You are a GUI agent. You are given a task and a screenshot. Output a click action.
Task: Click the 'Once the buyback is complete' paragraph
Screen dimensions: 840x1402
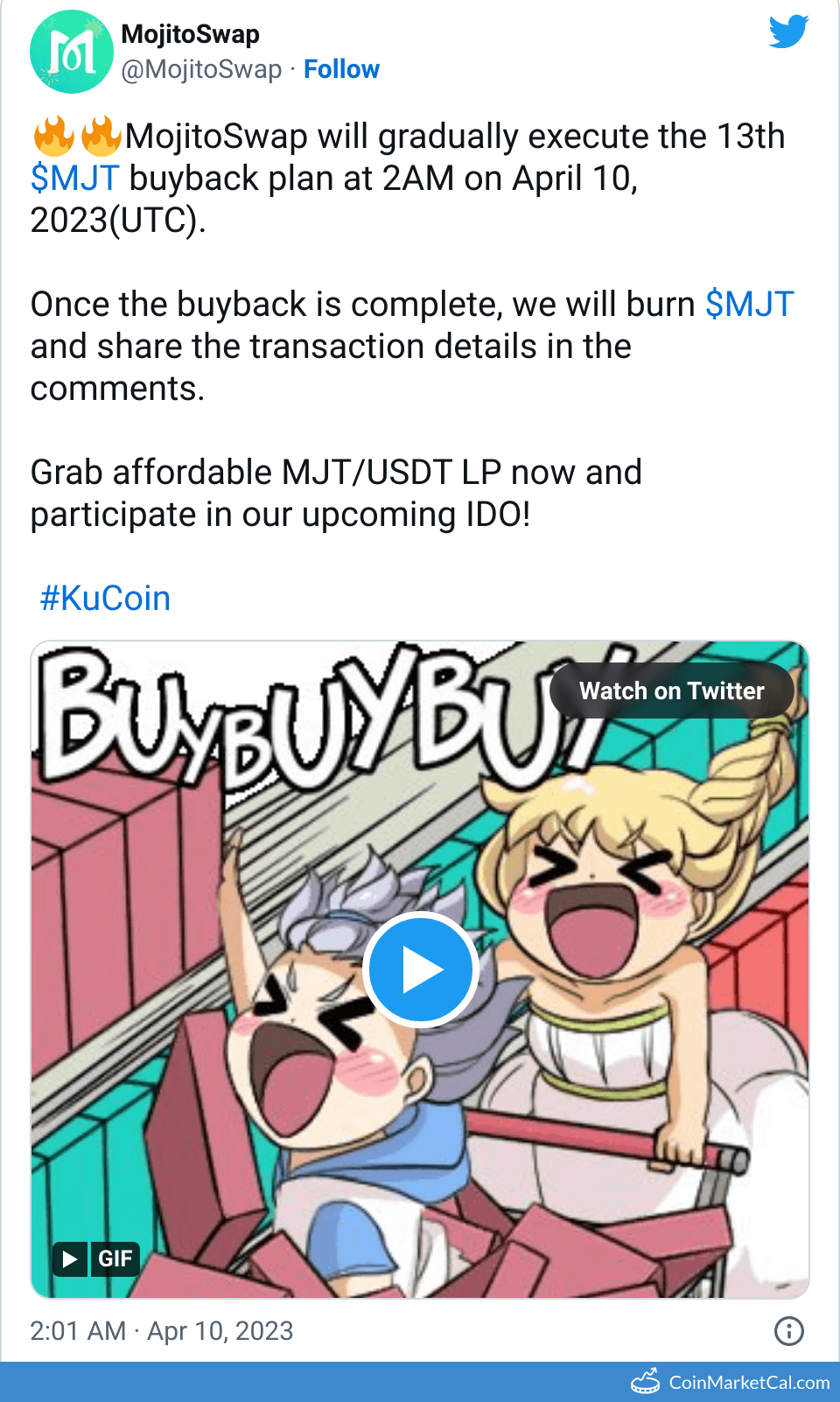[411, 347]
